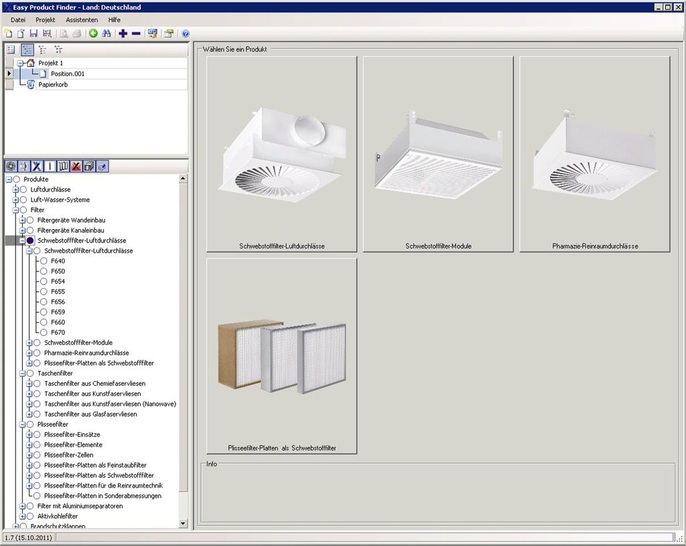Click the green back arrow icon
This screenshot has width=686, height=546.
93,33
